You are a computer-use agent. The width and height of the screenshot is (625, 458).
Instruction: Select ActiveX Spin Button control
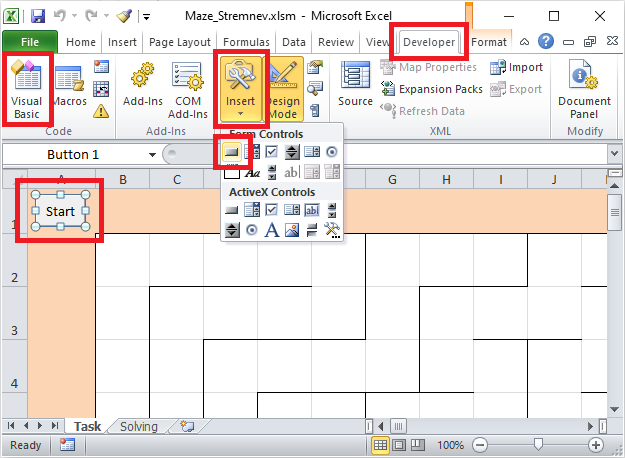click(232, 230)
